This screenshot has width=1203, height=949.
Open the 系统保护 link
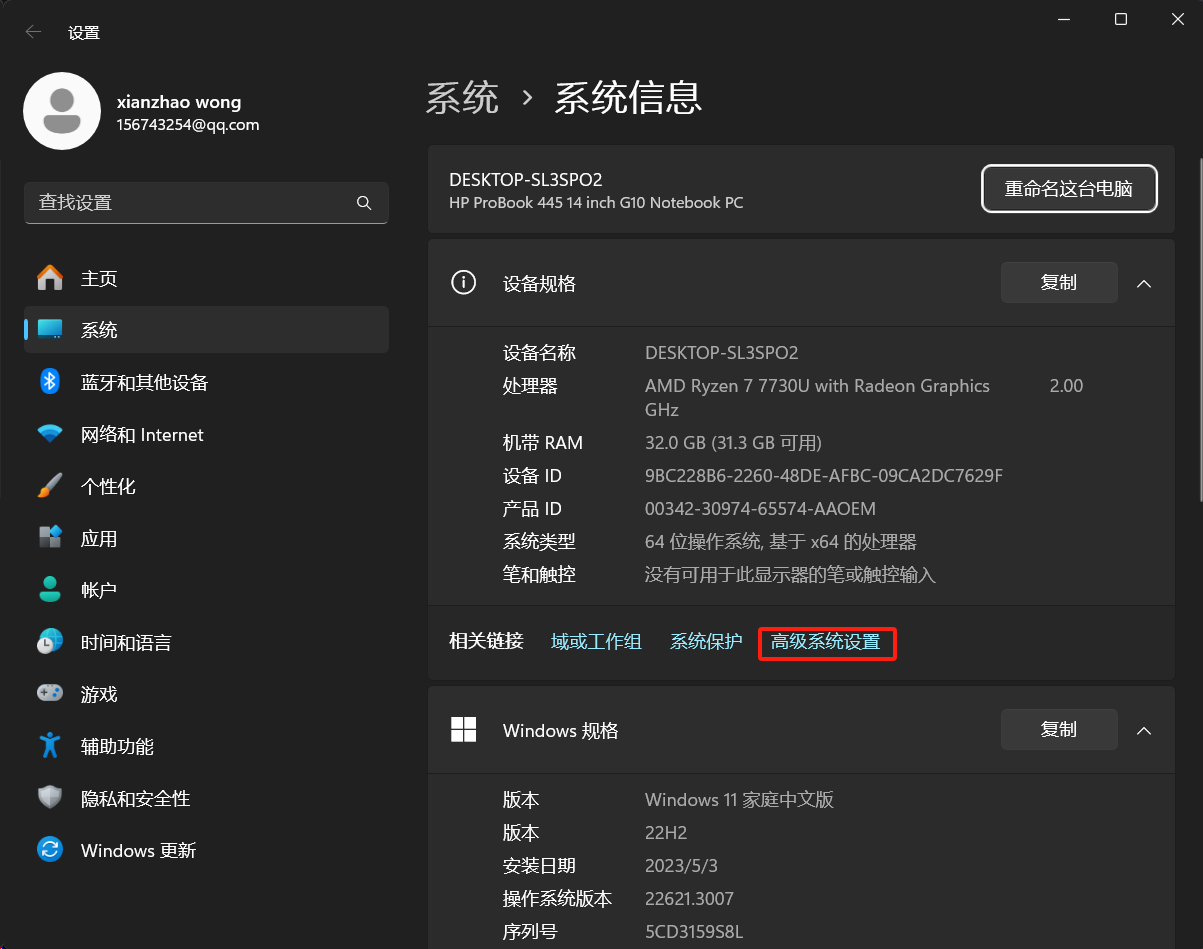coord(706,642)
